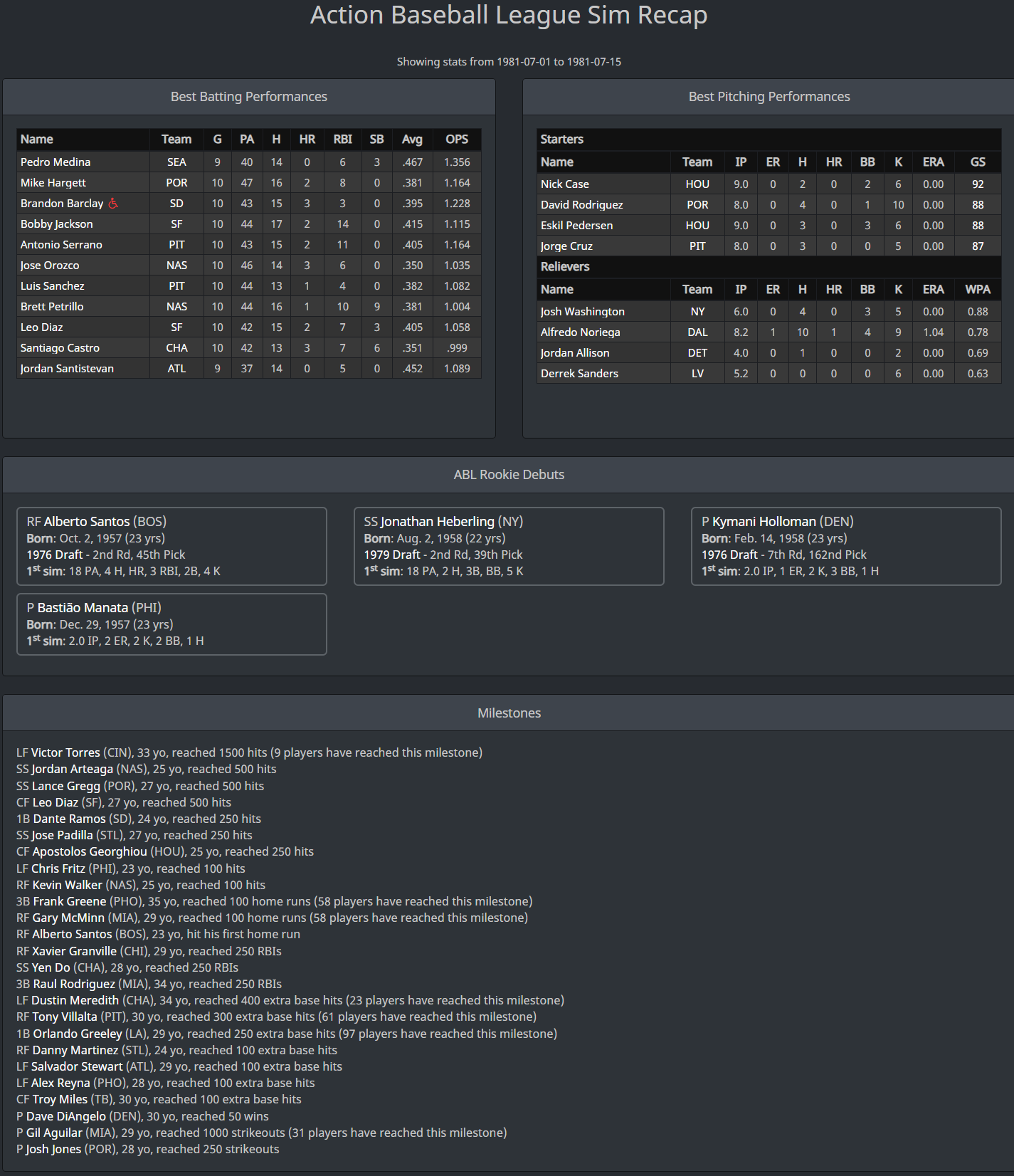Viewport: 1014px width, 1176px height.
Task: Open Bastião Manata's player page
Action: point(83,608)
